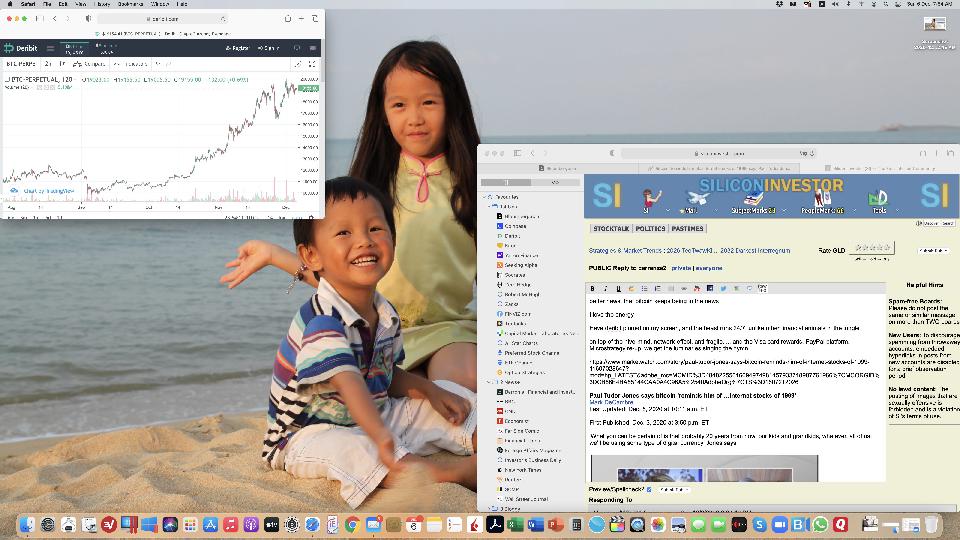Screen dimensions: 960x540
Task: Reload the Deribit page in Safari
Action: click(x=223, y=19)
